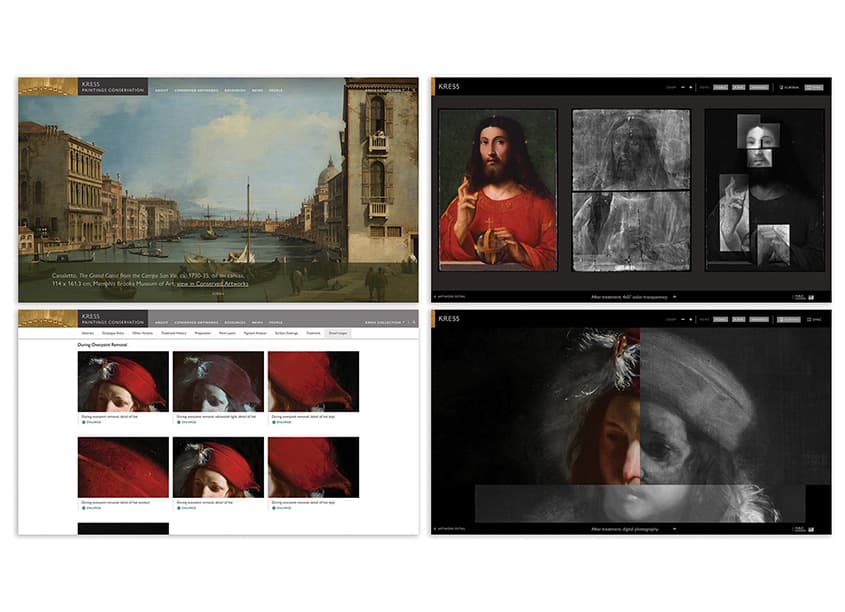Image resolution: width=845 pixels, height=612 pixels.
Task: Open CONSERVED ARTWORKS on the Detail Images page
Action: (x=196, y=323)
